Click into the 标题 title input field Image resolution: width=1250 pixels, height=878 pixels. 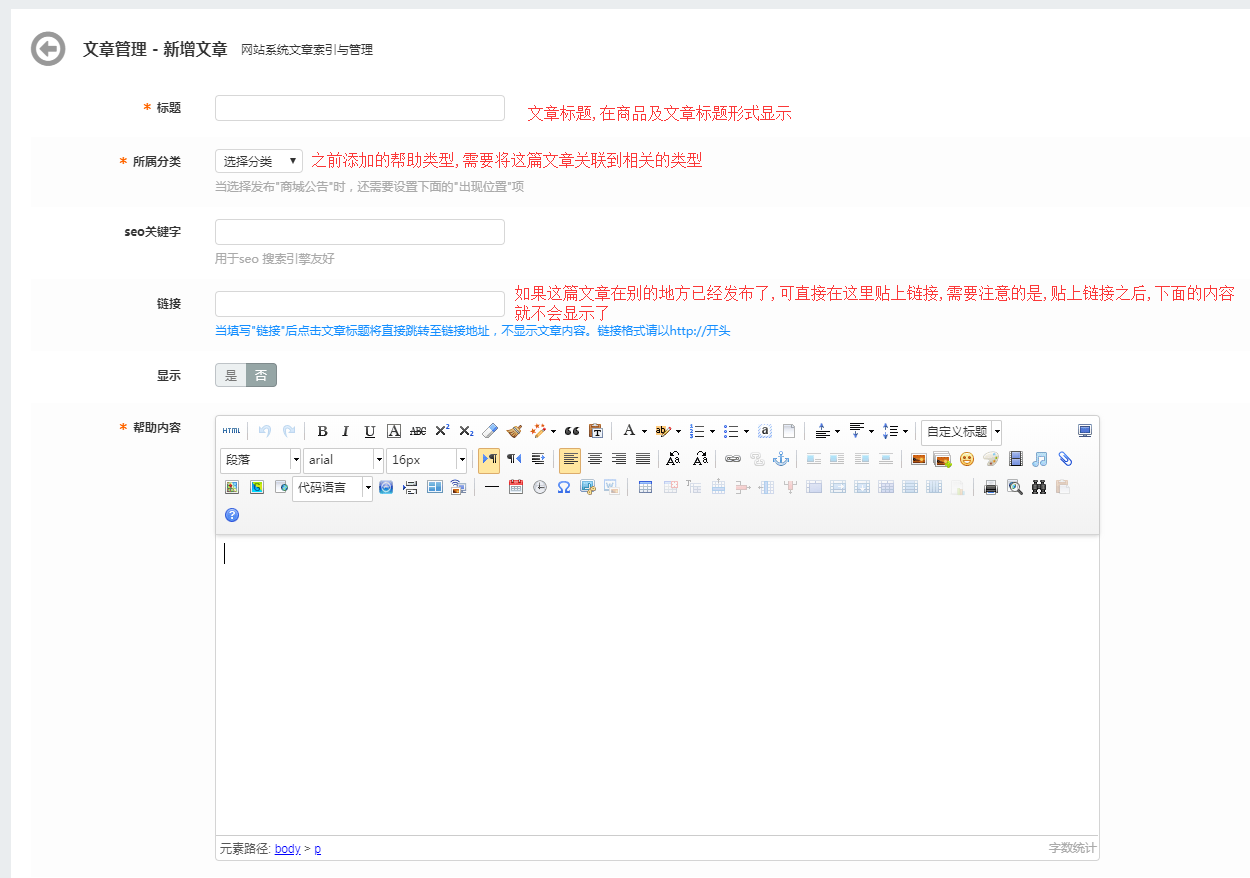pos(359,108)
